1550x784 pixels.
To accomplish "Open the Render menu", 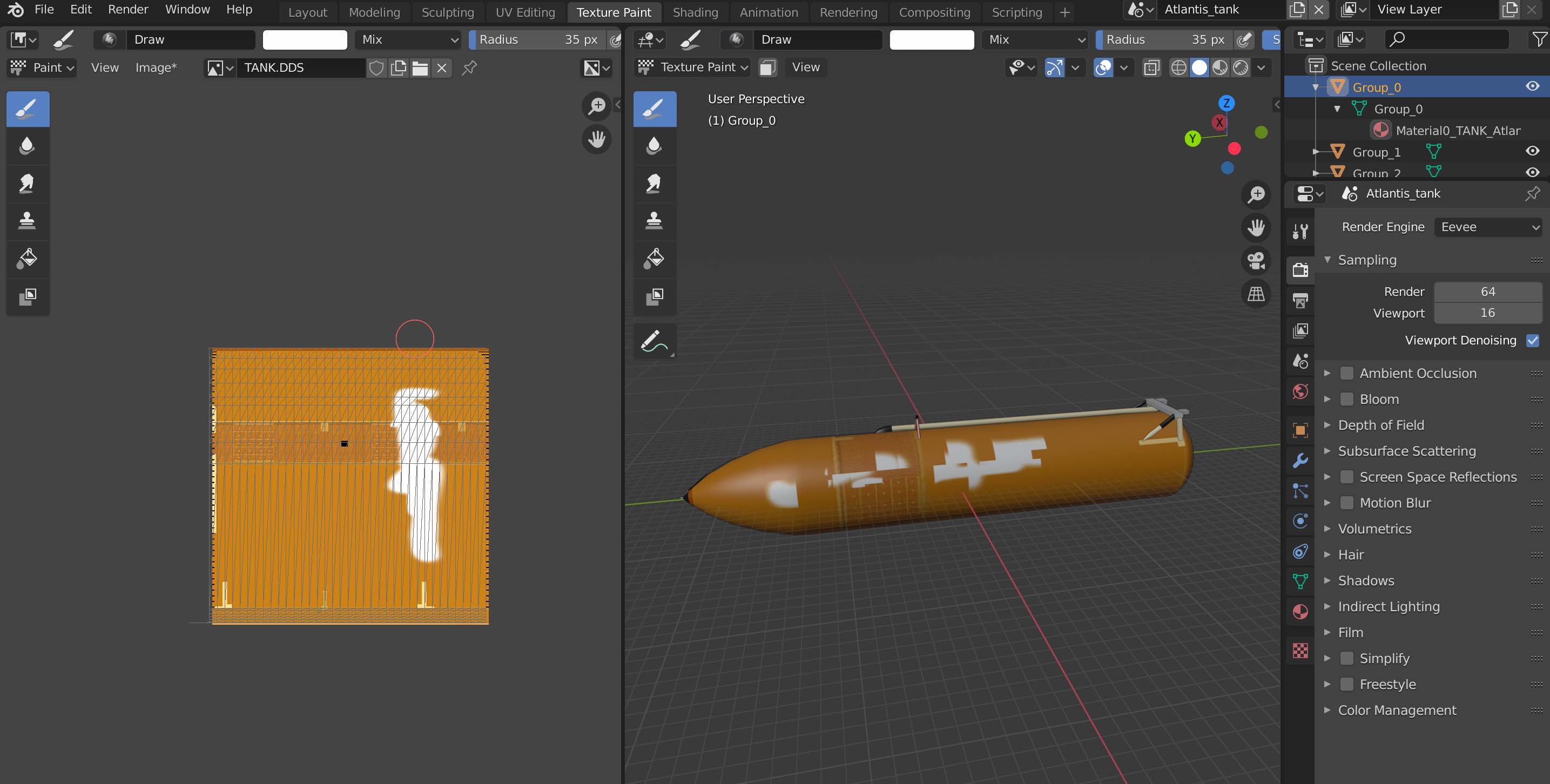I will point(127,10).
